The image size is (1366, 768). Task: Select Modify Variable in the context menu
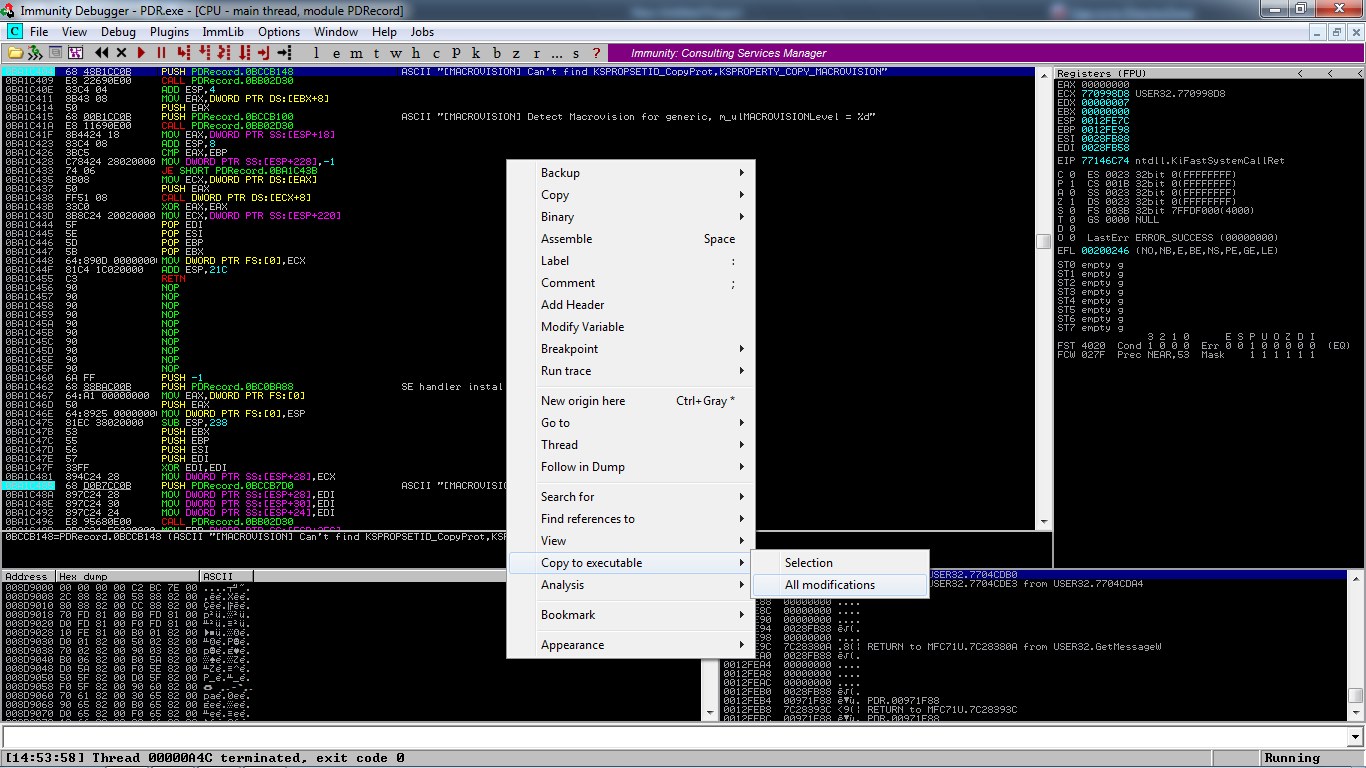click(631, 327)
